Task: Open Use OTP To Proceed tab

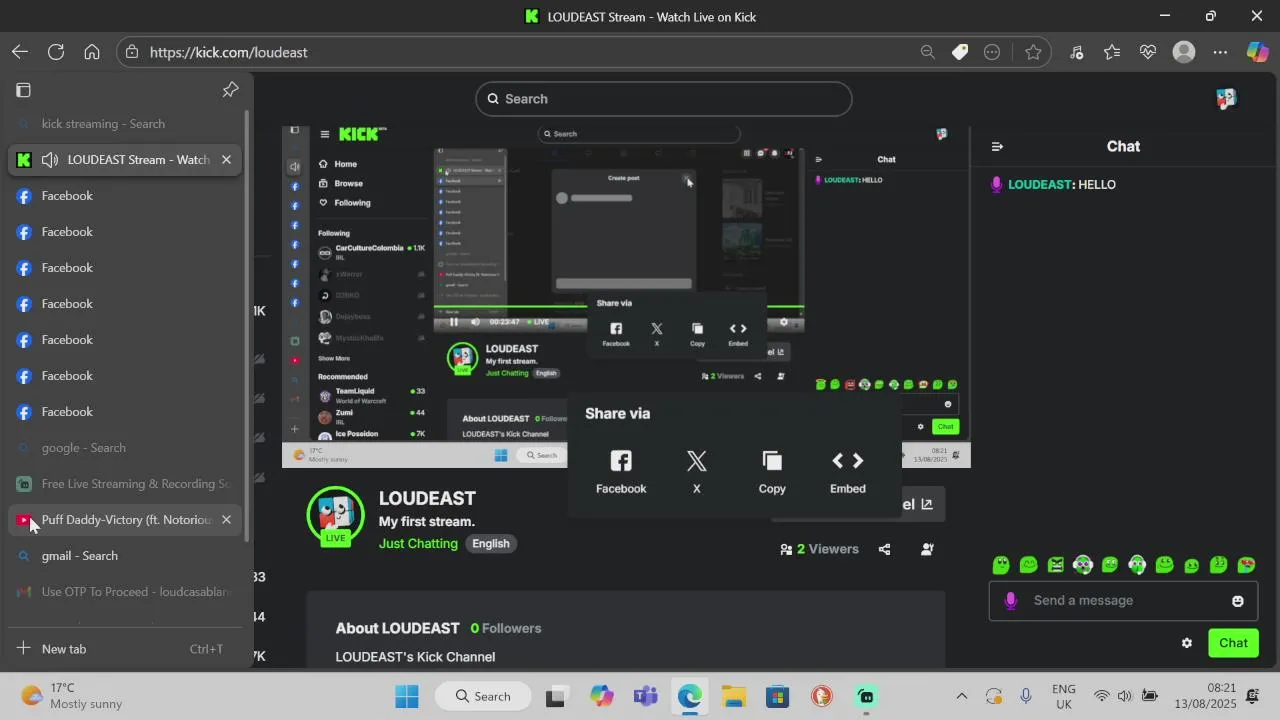Action: 125,592
